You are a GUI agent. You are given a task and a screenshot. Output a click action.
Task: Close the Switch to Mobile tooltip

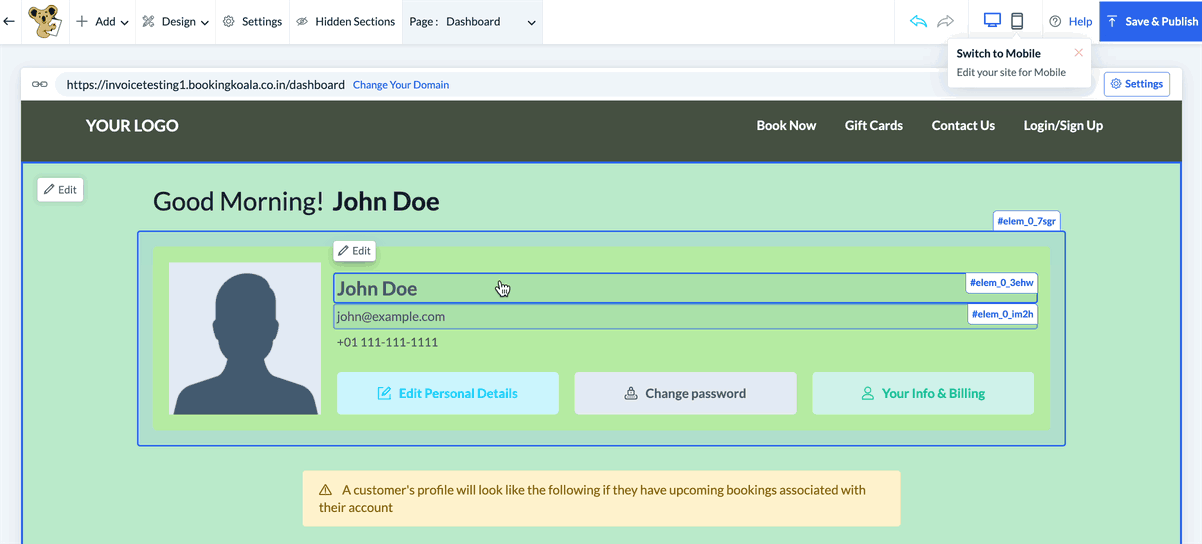click(x=1078, y=53)
